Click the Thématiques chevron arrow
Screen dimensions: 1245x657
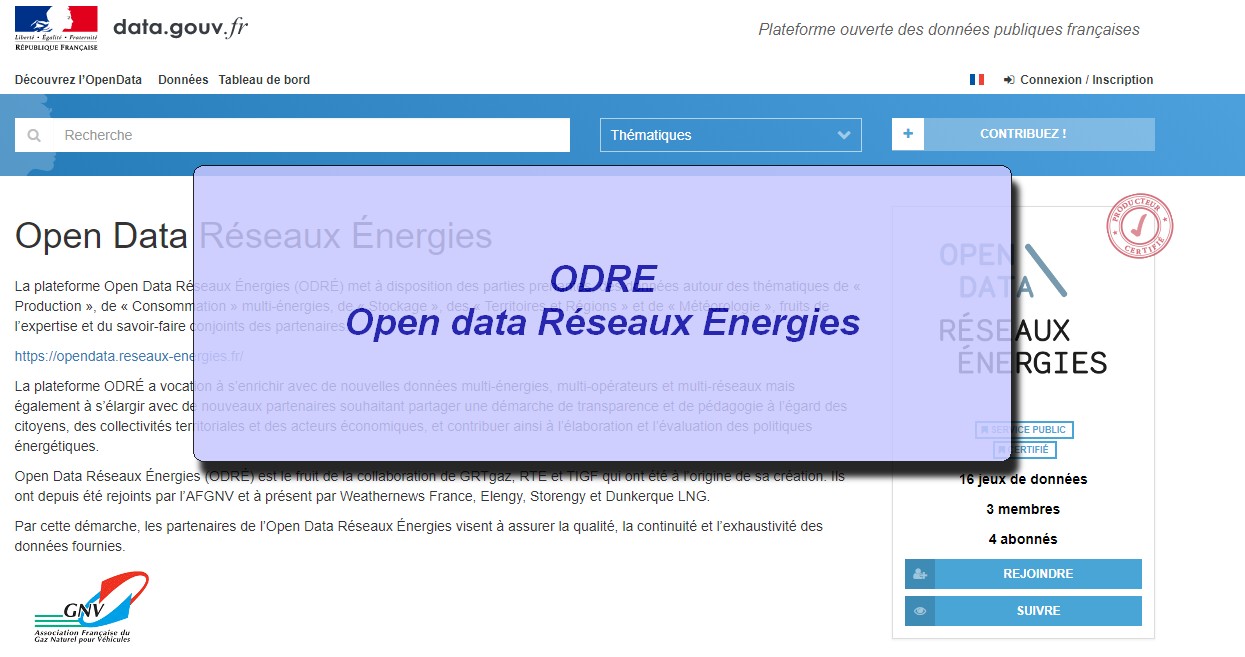pyautogui.click(x=844, y=135)
